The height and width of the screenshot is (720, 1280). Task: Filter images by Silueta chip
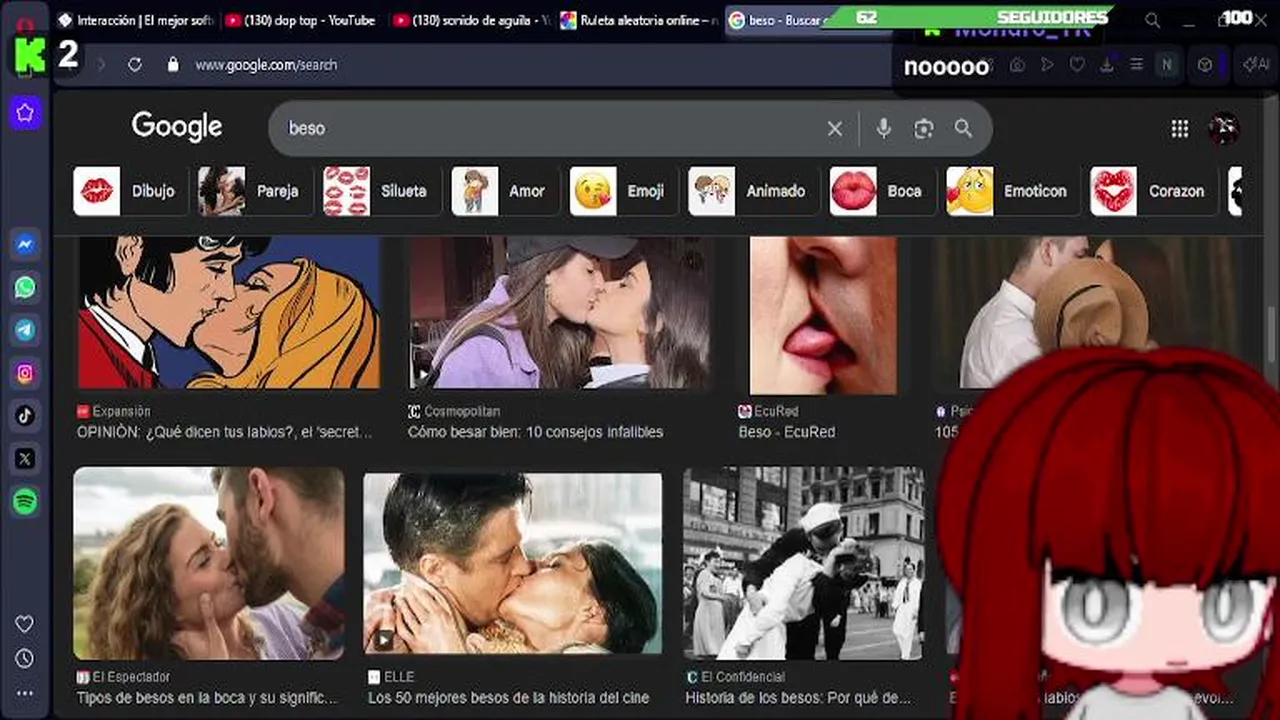[379, 191]
